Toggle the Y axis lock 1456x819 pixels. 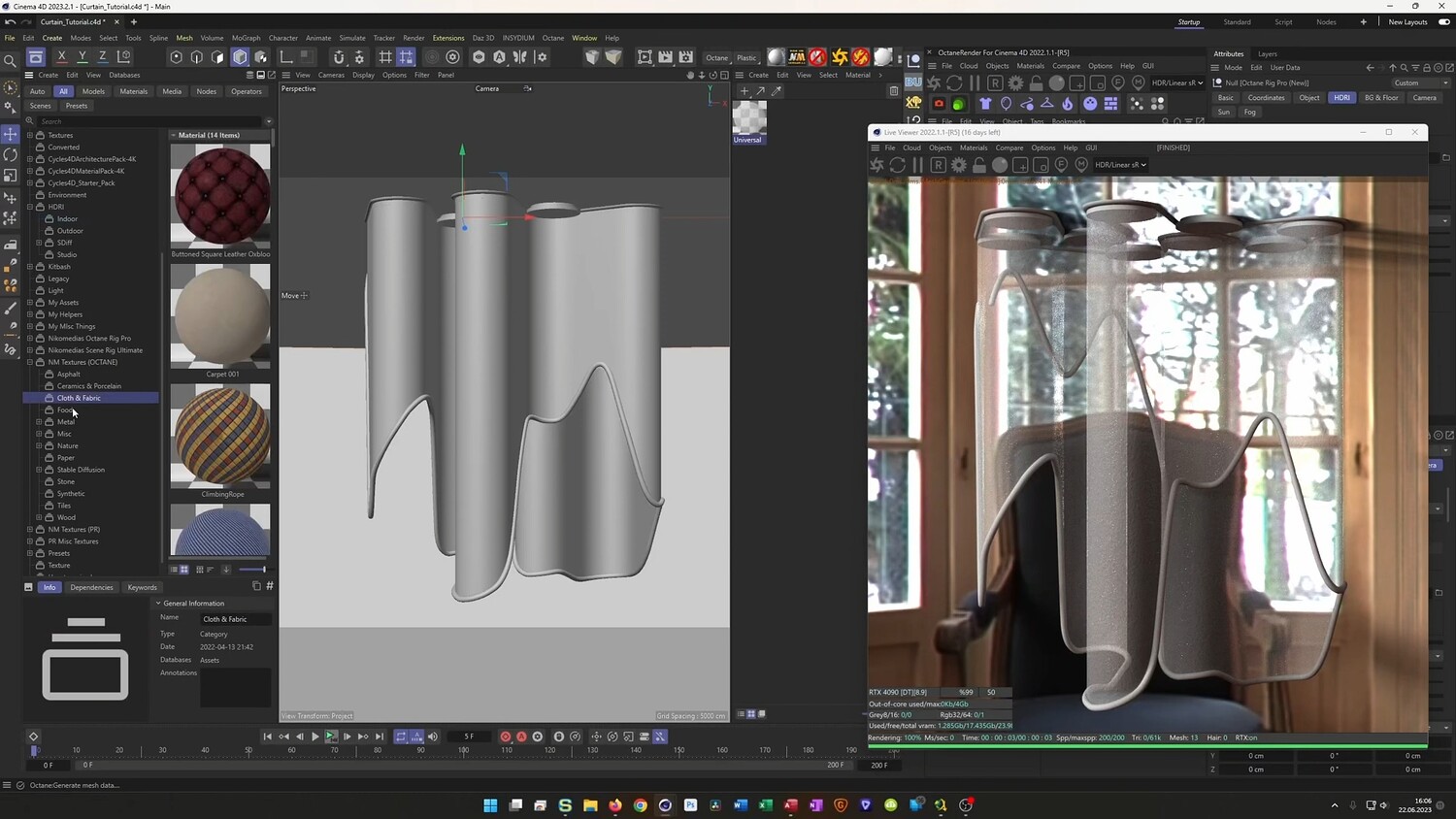tap(82, 57)
